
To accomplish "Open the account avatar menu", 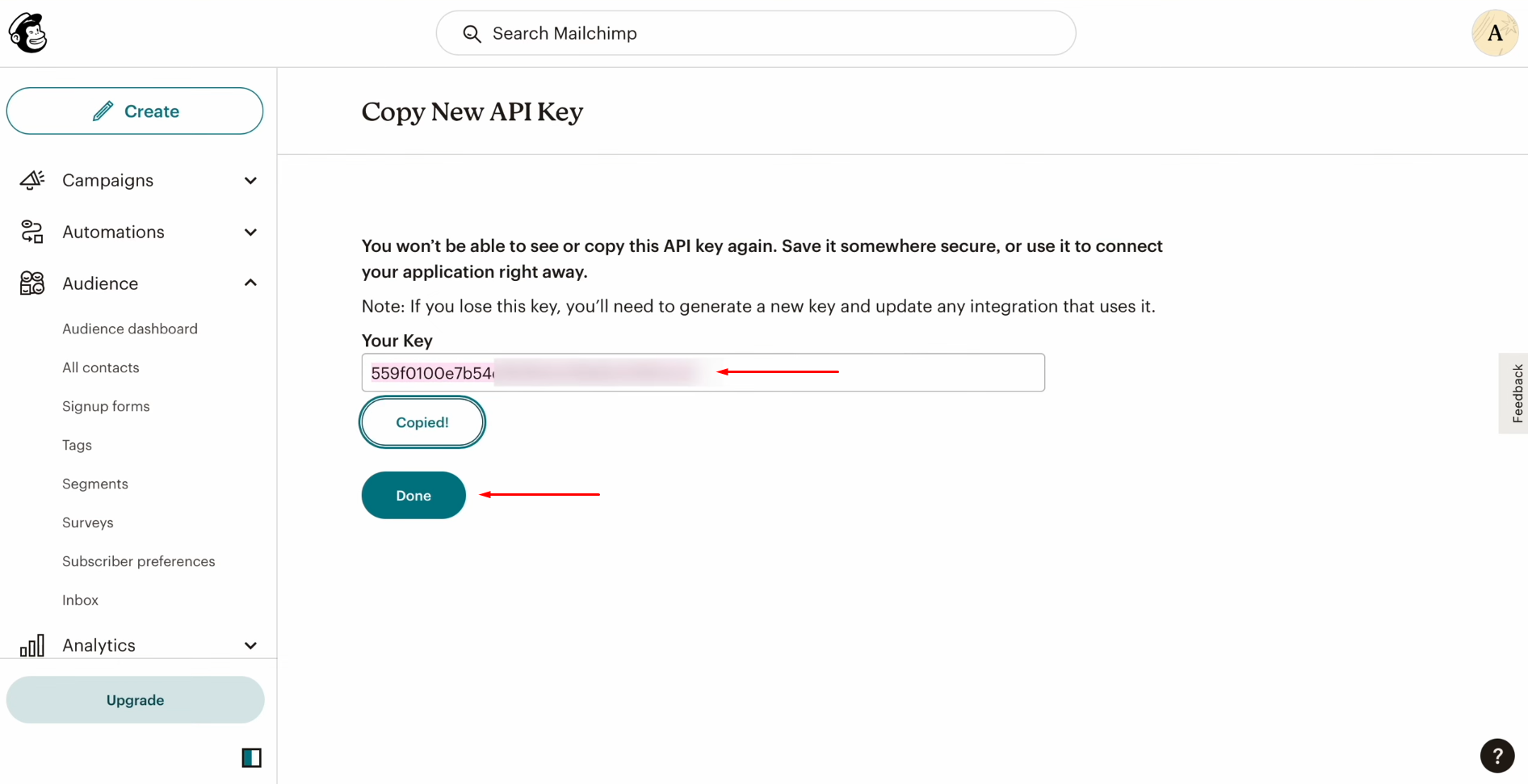I will [1495, 33].
